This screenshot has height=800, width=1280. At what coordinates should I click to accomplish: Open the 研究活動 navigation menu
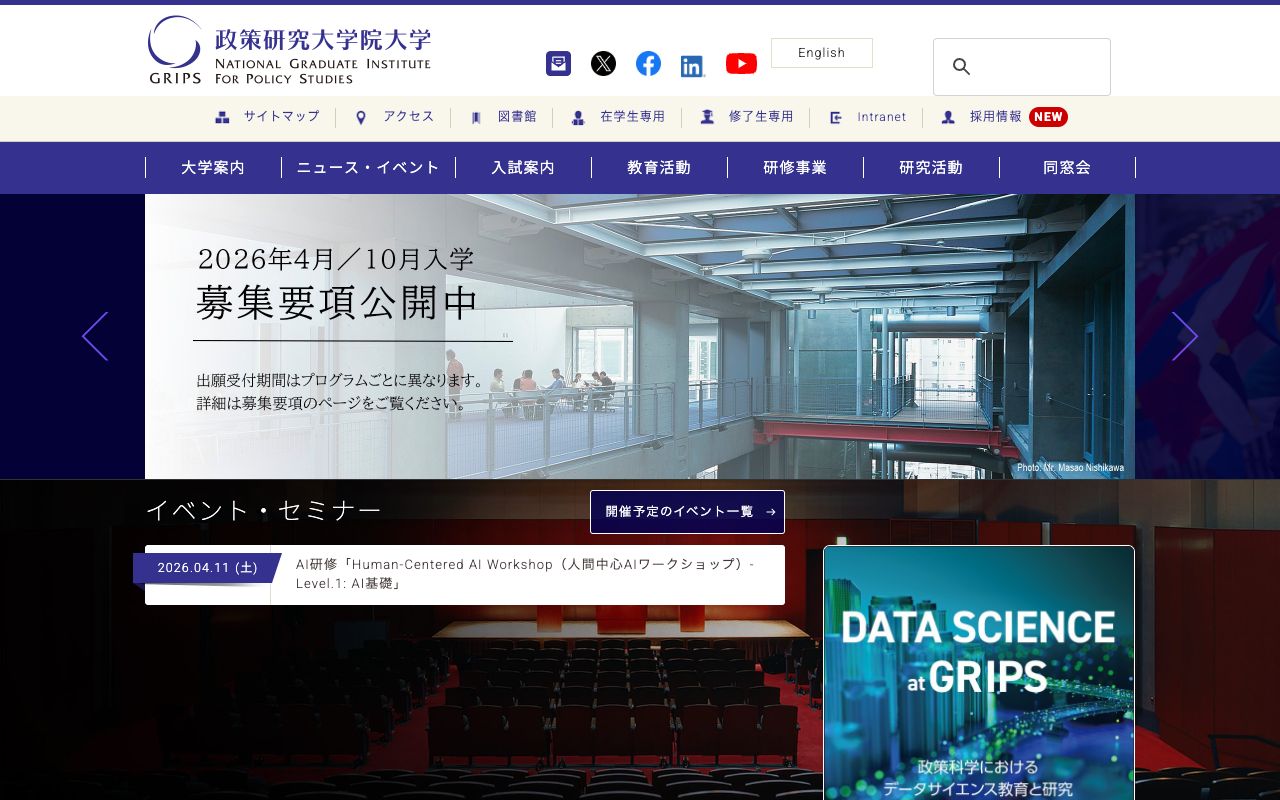[932, 167]
